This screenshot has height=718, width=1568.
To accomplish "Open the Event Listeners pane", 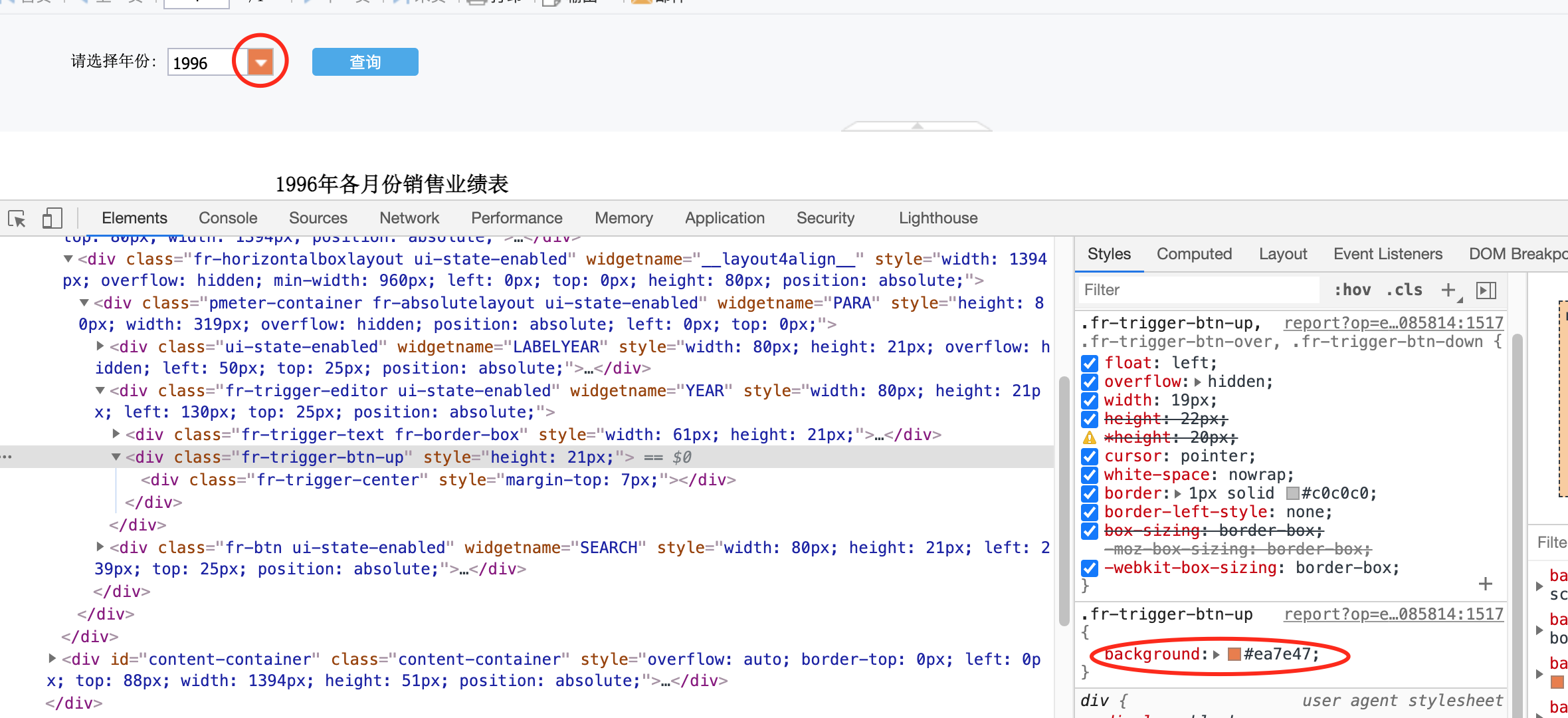I will click(x=1387, y=254).
